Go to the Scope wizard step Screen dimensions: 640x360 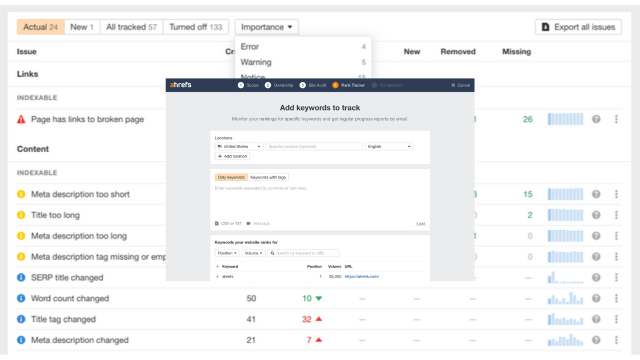(248, 85)
